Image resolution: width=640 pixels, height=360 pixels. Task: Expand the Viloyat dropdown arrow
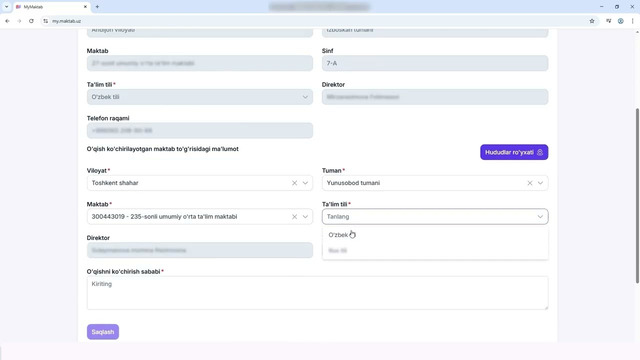305,183
